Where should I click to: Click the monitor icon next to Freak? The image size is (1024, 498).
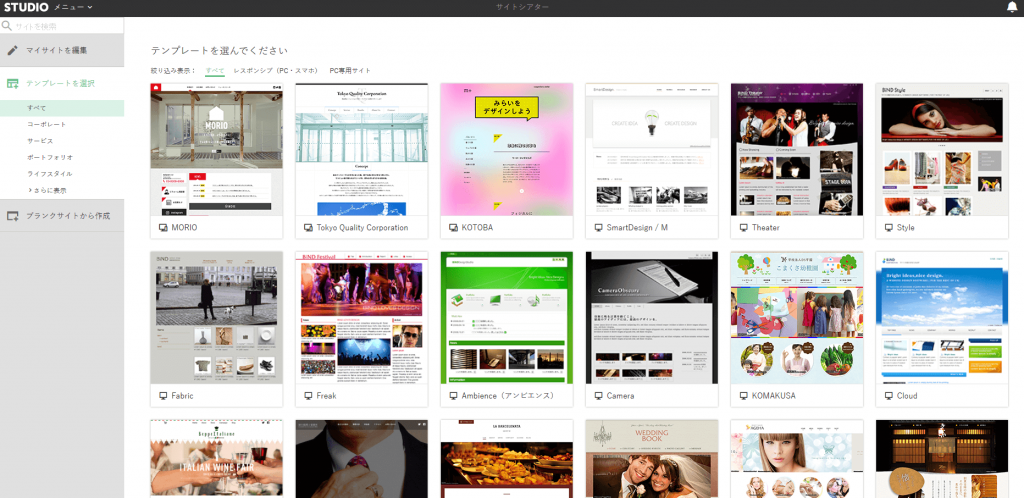308,396
